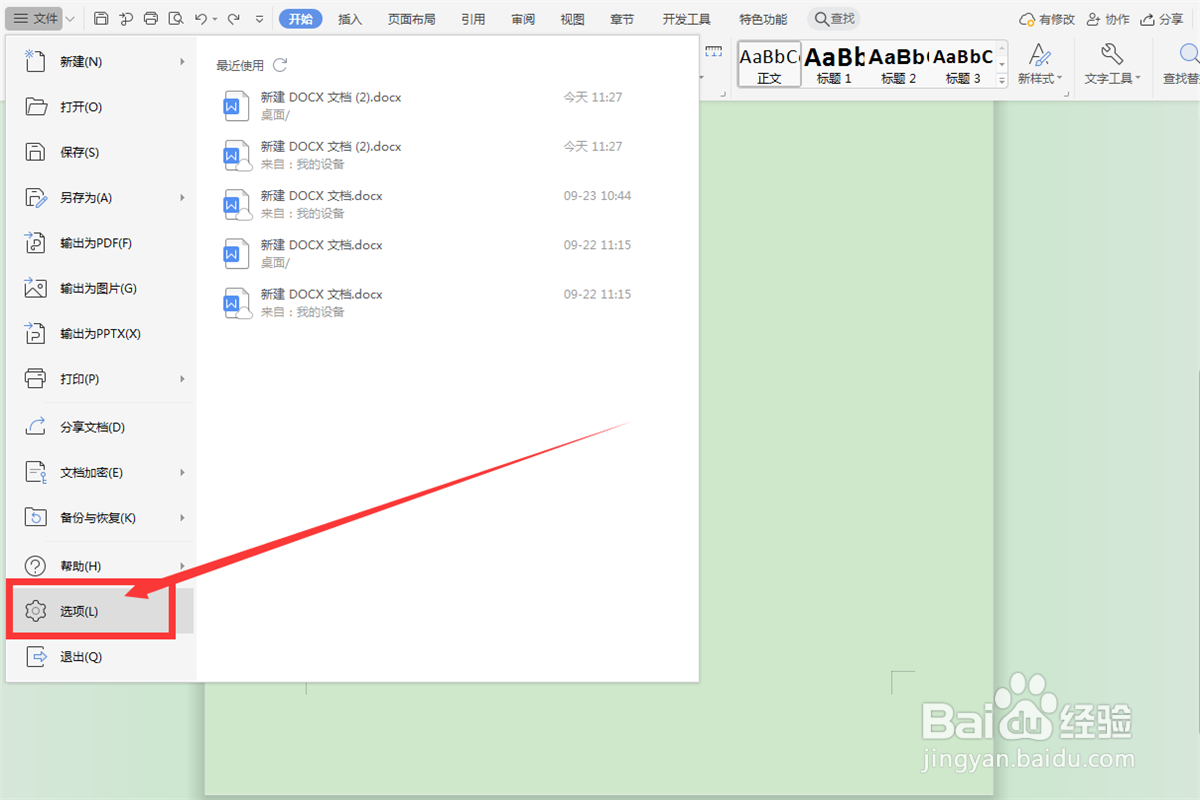This screenshot has width=1200, height=800.
Task: Choose 退出(Q) to exit
Action: click(100, 657)
